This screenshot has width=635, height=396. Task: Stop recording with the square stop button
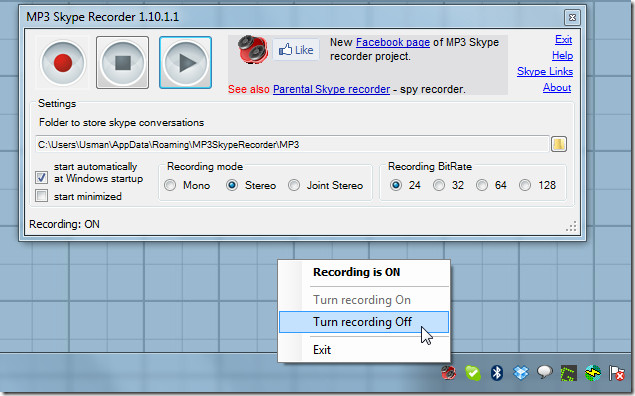click(x=122, y=63)
